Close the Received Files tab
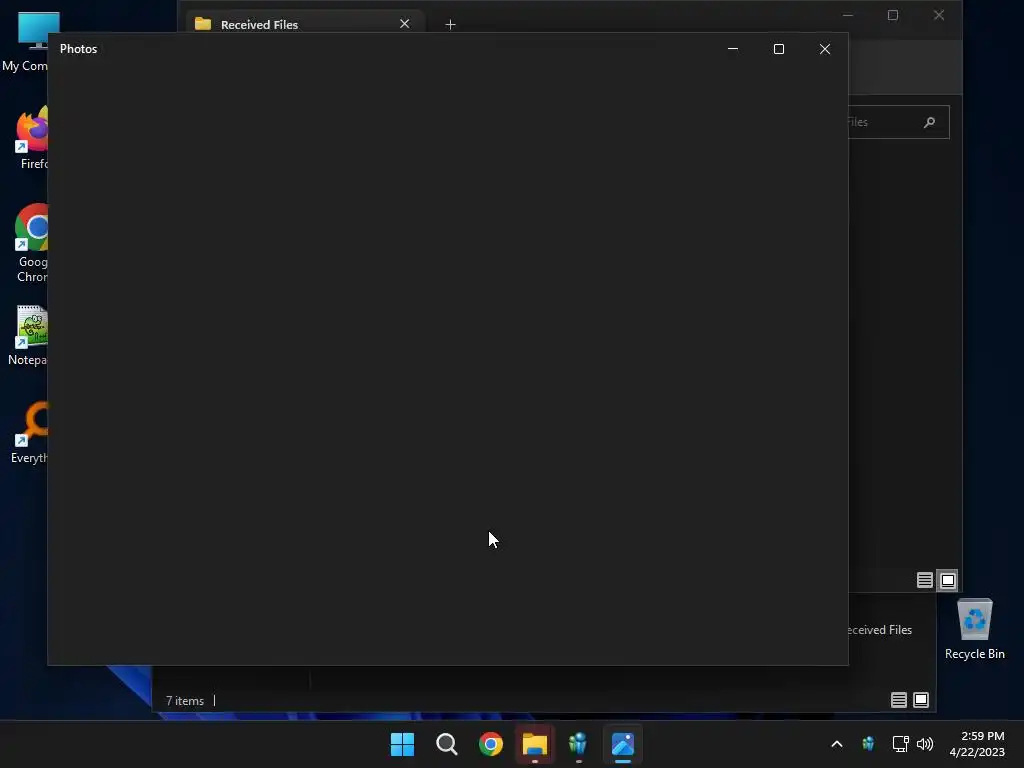The width and height of the screenshot is (1024, 768). pos(404,24)
